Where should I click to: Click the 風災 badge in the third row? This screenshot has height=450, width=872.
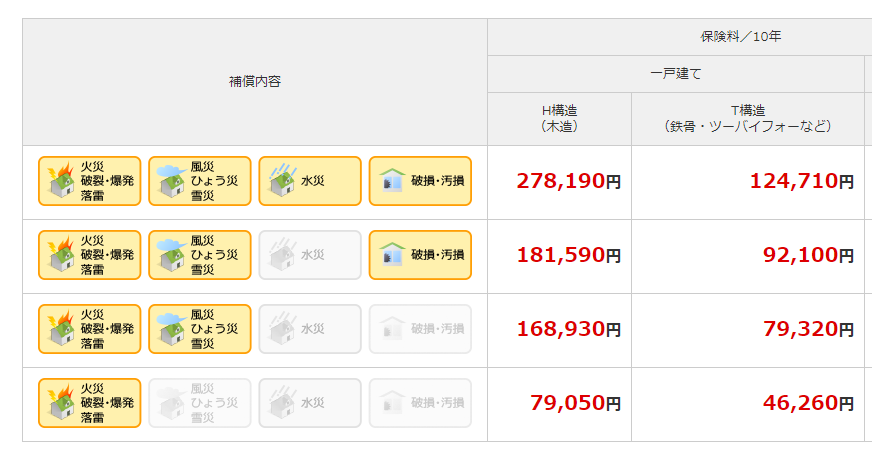pos(200,329)
